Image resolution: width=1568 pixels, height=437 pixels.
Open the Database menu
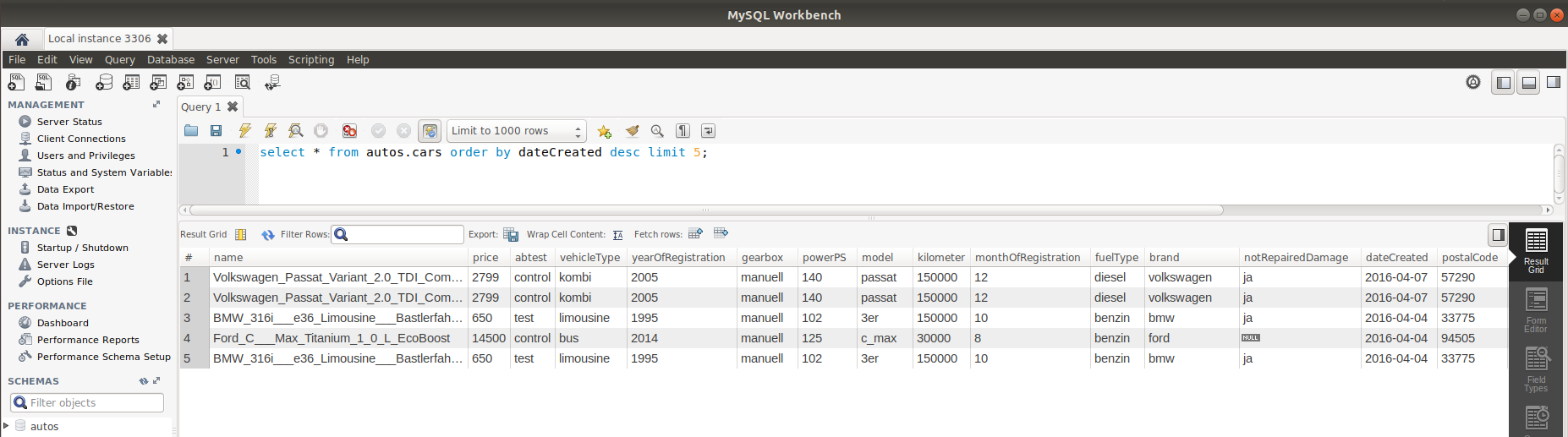(170, 60)
